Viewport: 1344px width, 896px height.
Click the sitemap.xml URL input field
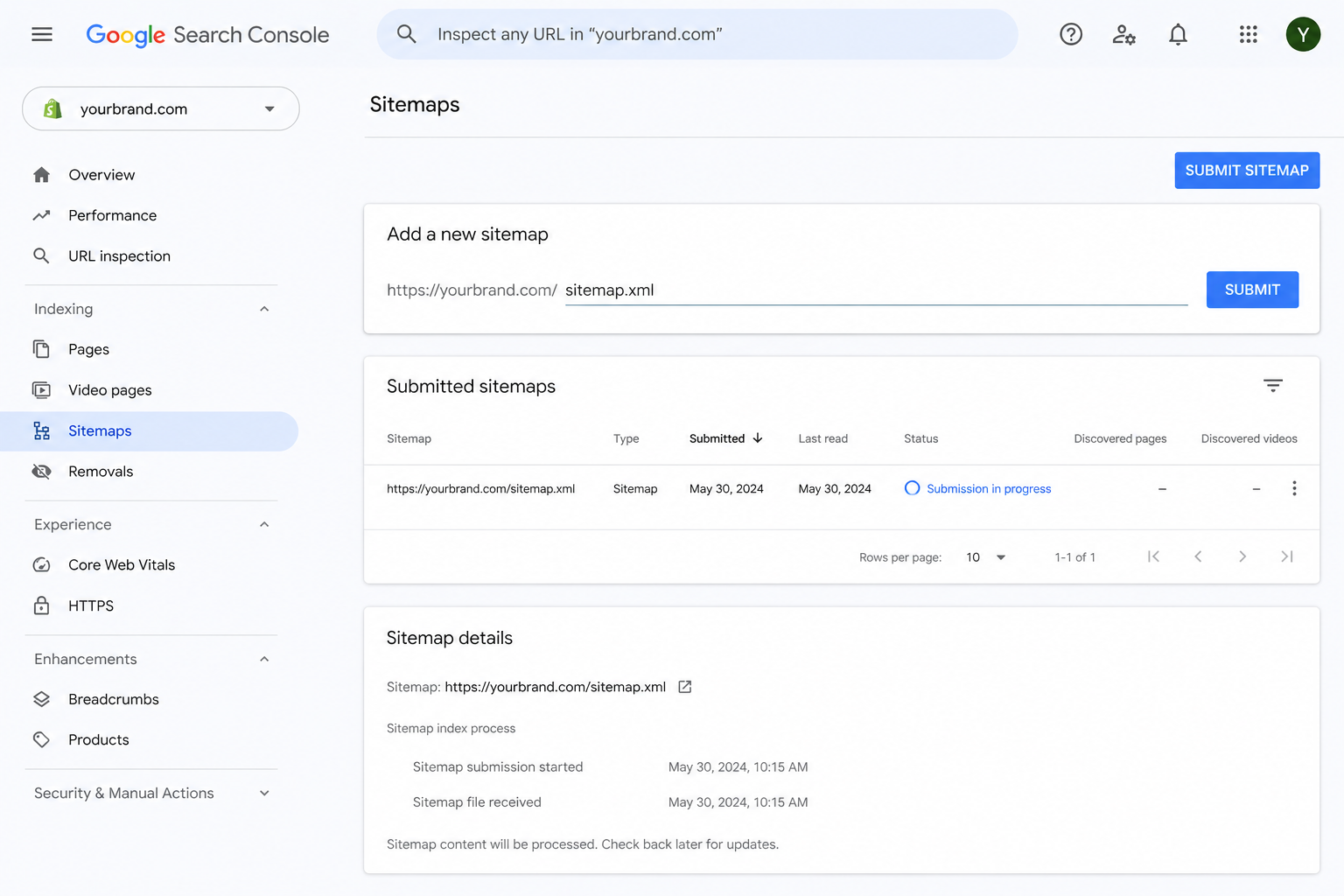pyautogui.click(x=876, y=290)
